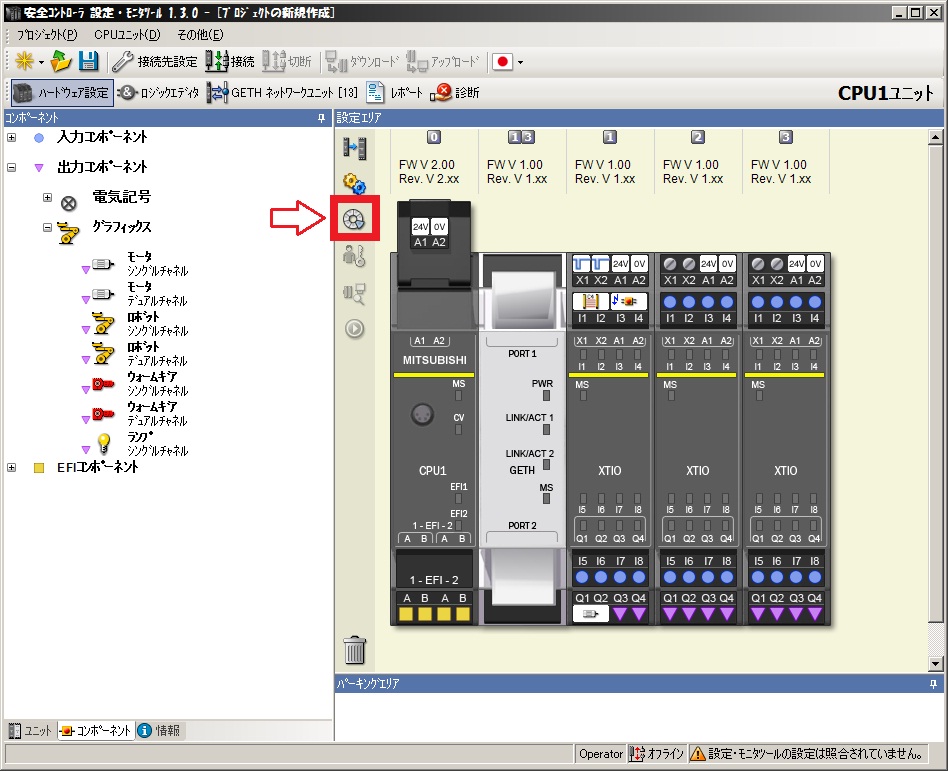948x771 pixels.
Task: Switch to ロジックエディタ view
Action: (x=158, y=93)
